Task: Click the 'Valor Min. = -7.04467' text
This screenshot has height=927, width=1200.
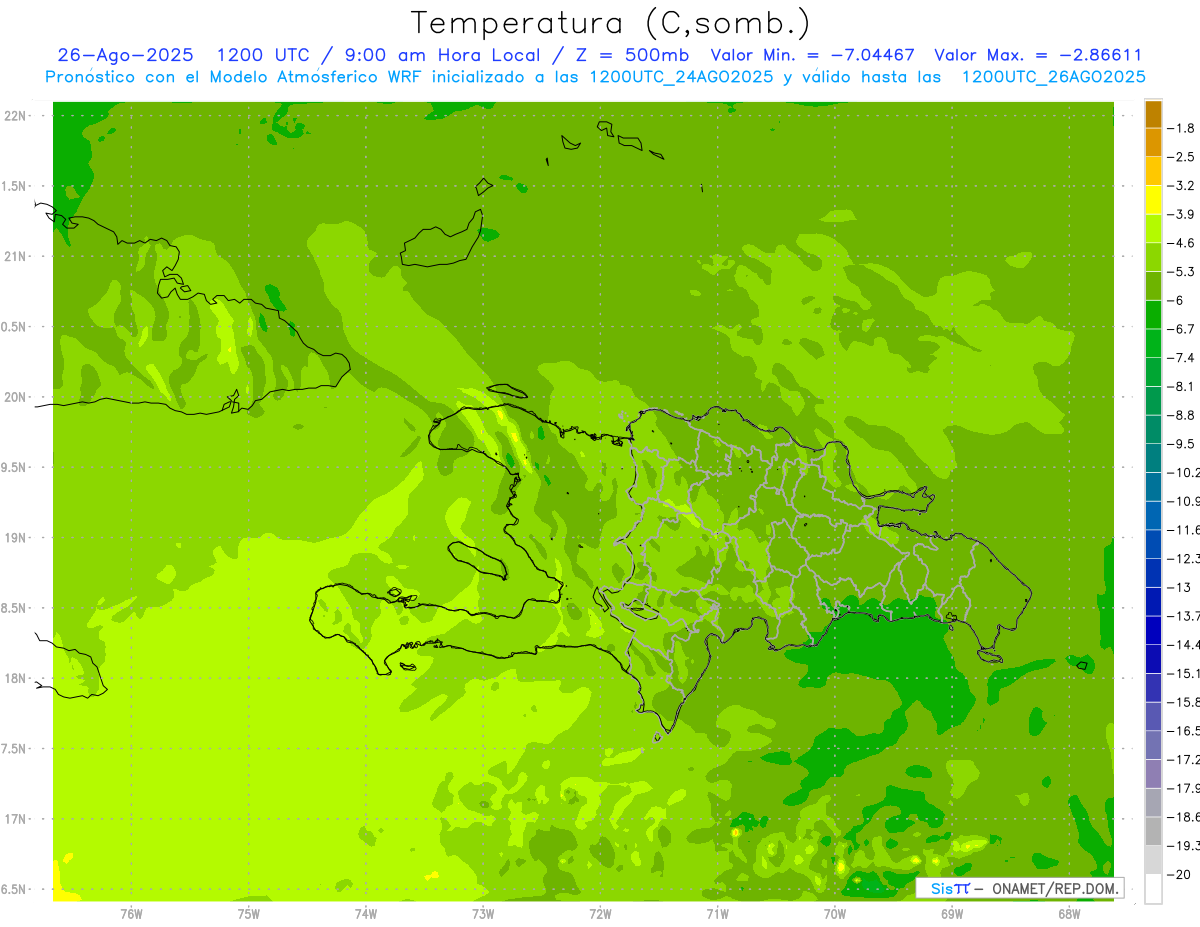Action: [x=812, y=55]
